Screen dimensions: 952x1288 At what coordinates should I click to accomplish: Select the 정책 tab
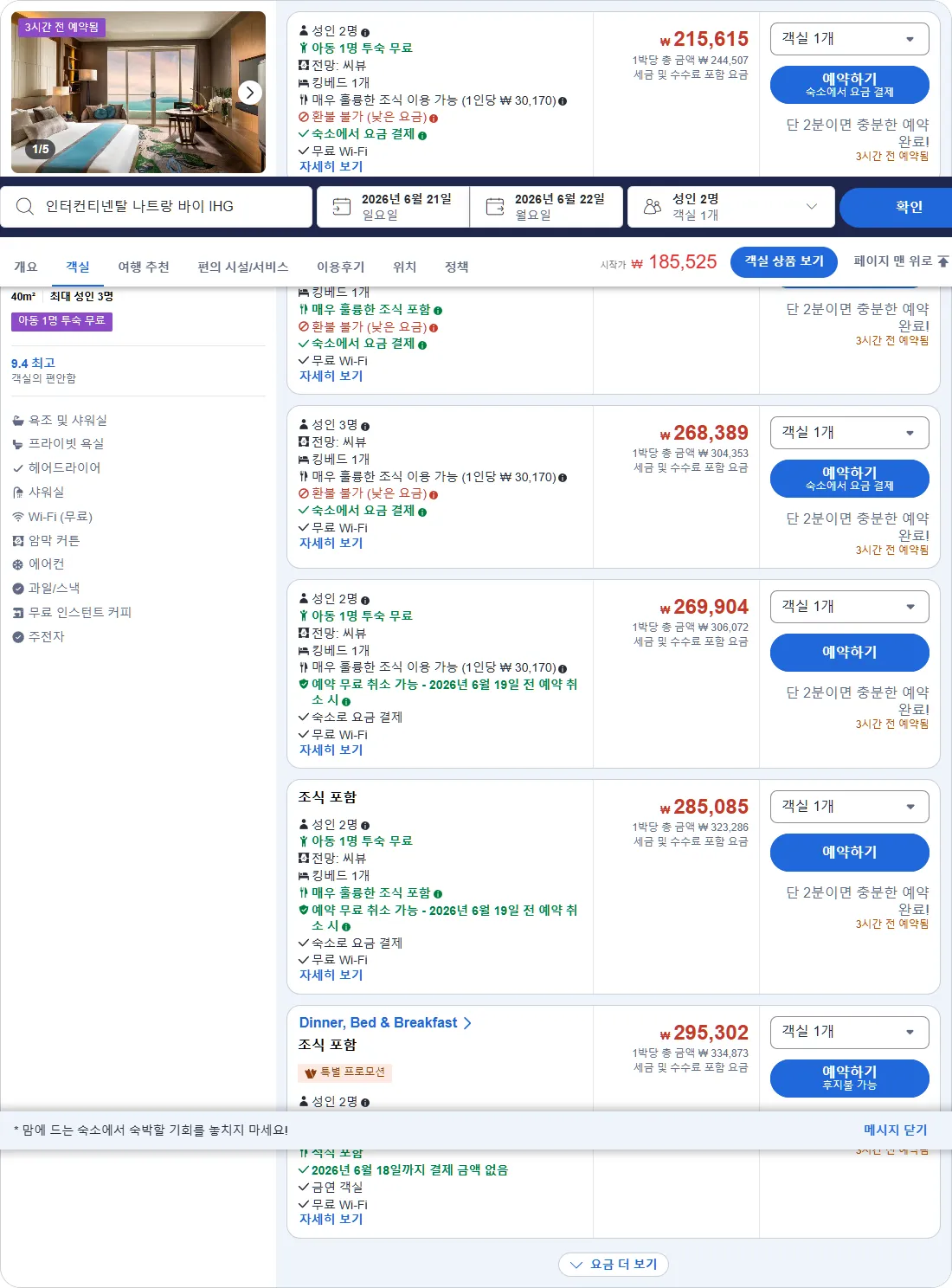(x=457, y=267)
